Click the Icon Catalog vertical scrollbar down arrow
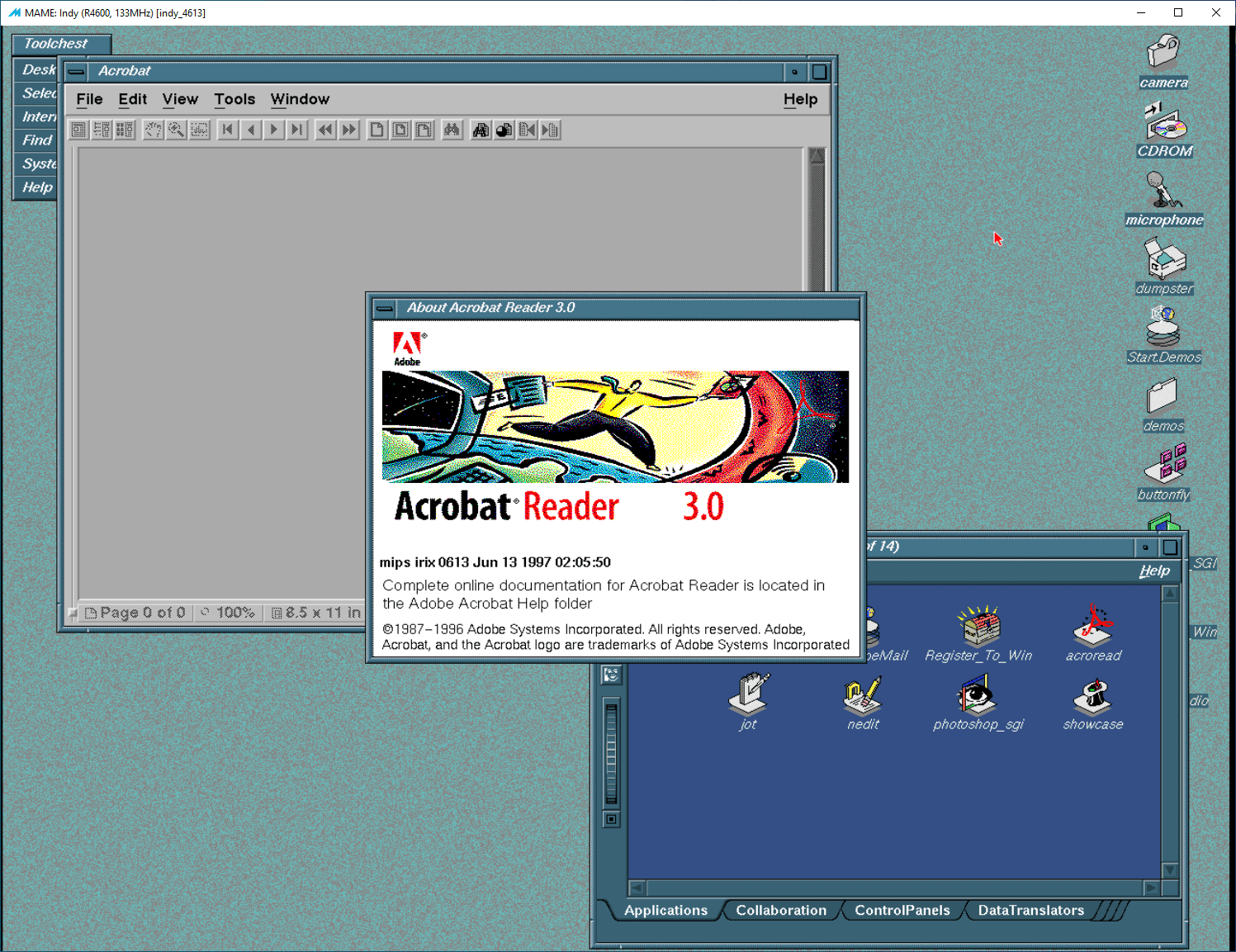 click(1170, 870)
